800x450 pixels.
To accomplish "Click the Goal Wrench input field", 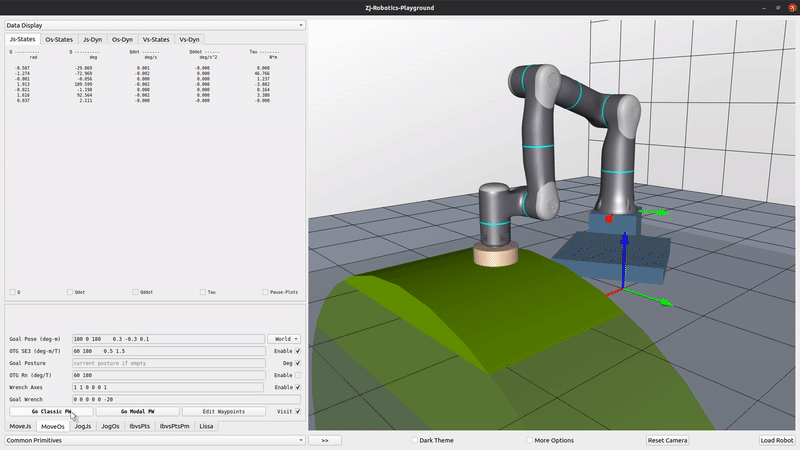I will click(184, 399).
